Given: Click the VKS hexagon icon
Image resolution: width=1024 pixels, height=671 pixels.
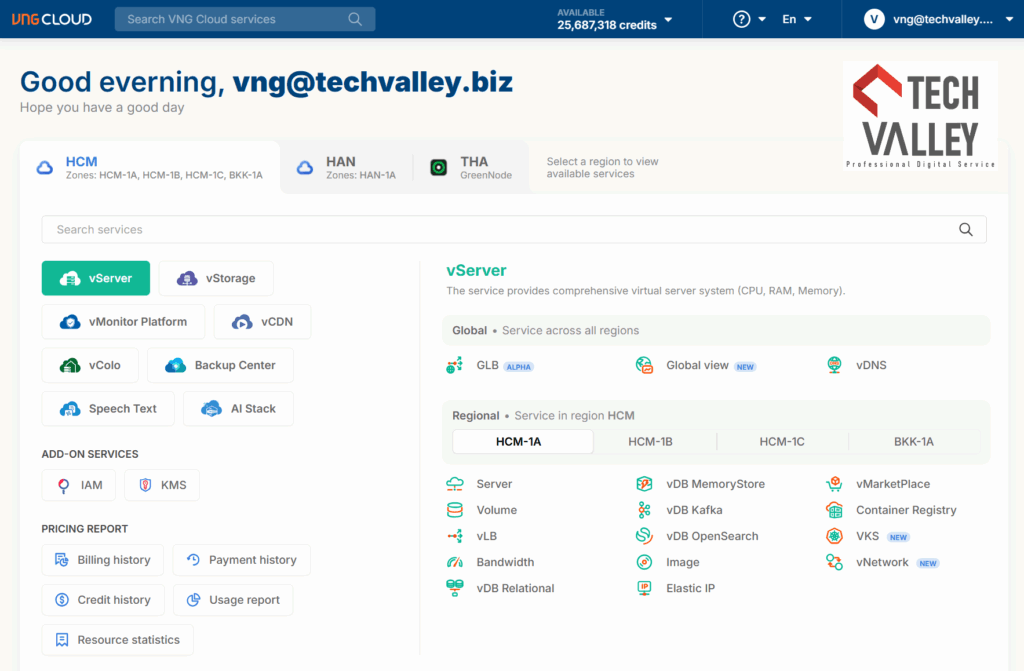Looking at the screenshot, I should [834, 536].
